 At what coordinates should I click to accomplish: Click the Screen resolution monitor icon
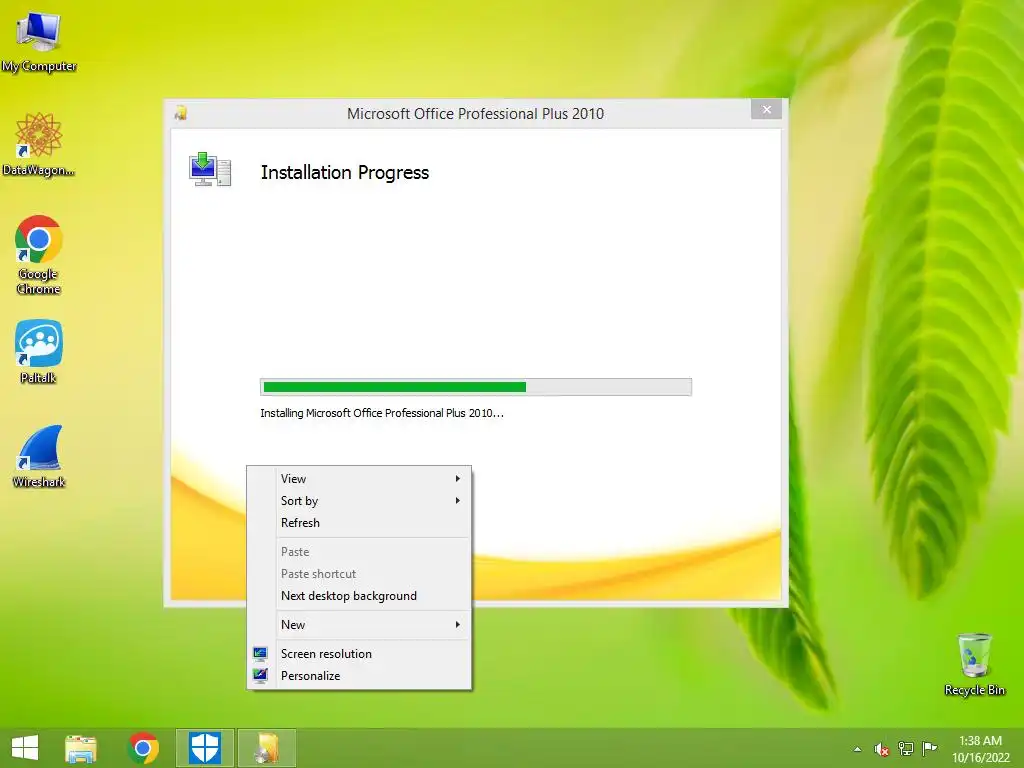click(x=260, y=654)
